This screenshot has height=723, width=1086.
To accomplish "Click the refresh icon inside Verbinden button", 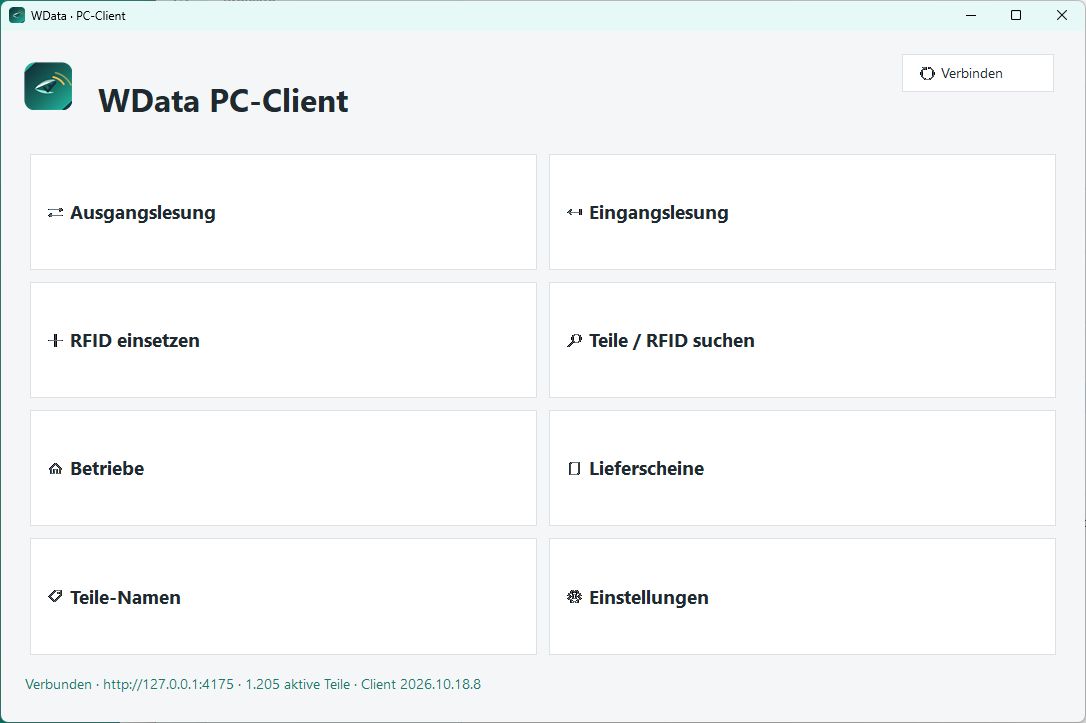I will tap(927, 73).
